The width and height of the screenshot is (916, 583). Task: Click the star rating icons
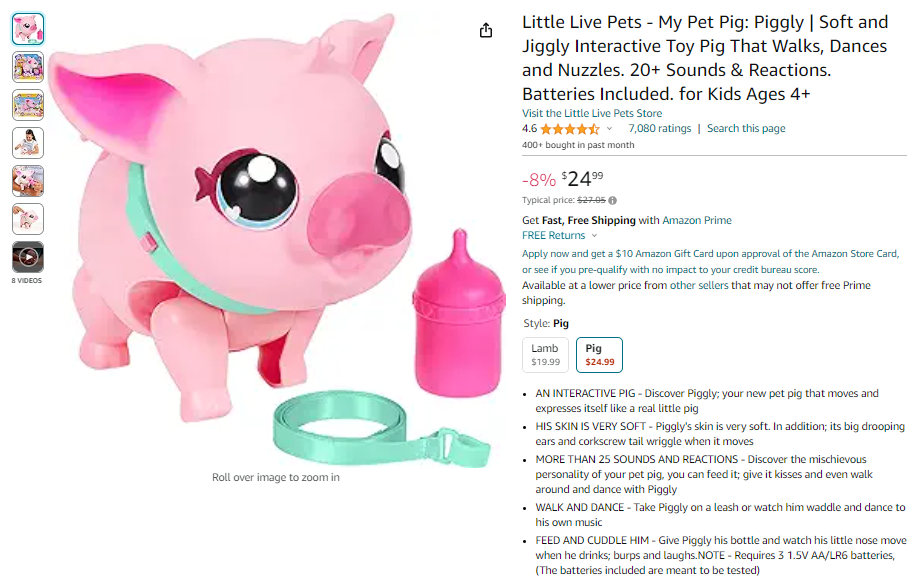[570, 129]
